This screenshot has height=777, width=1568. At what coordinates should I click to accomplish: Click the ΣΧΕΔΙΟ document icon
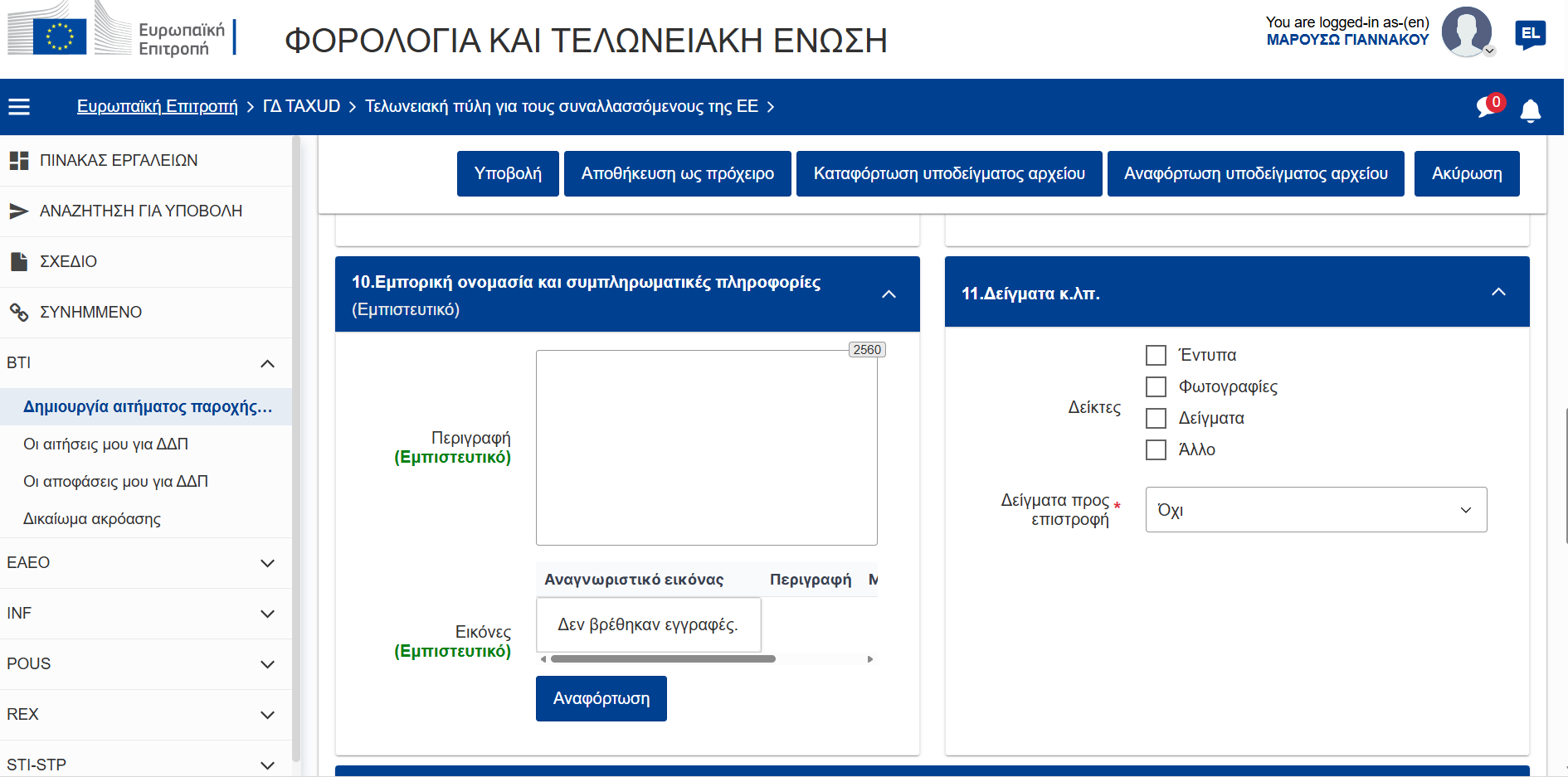coord(19,262)
